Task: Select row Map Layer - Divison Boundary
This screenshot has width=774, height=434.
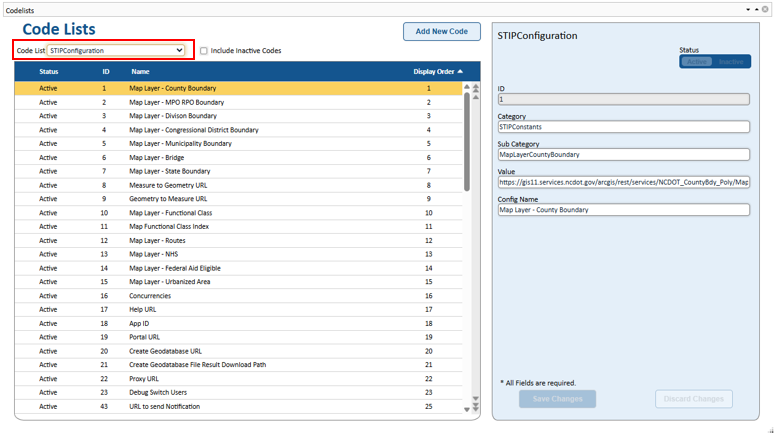Action: [x=238, y=116]
